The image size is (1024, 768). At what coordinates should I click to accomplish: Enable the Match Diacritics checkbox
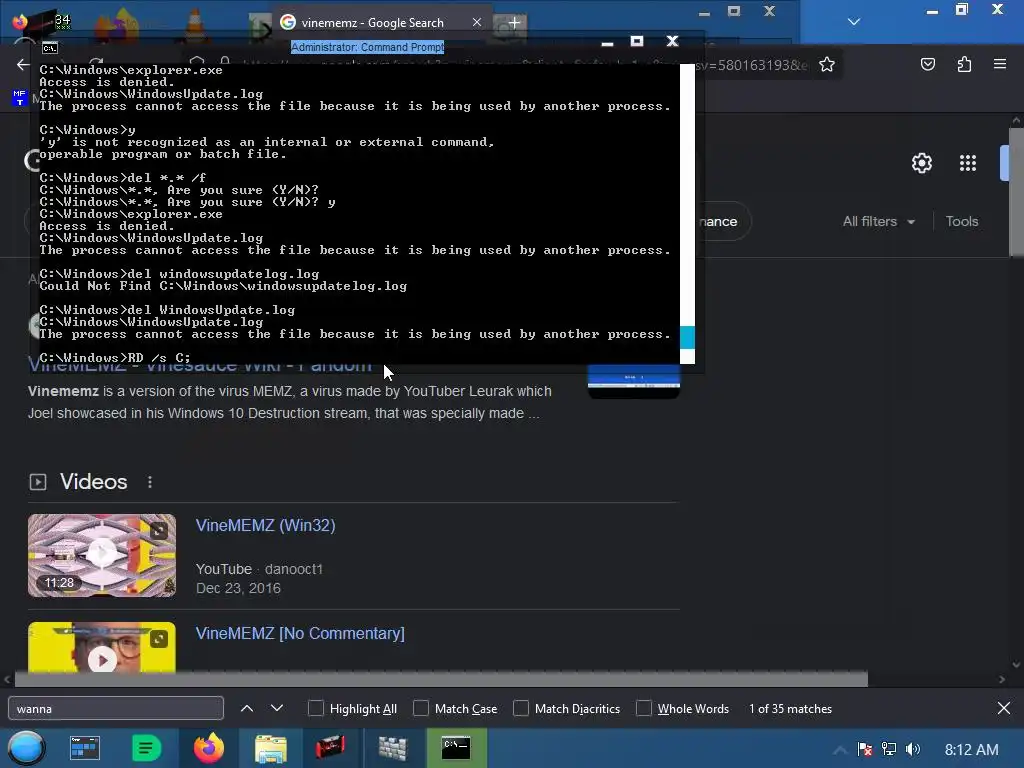(x=520, y=708)
